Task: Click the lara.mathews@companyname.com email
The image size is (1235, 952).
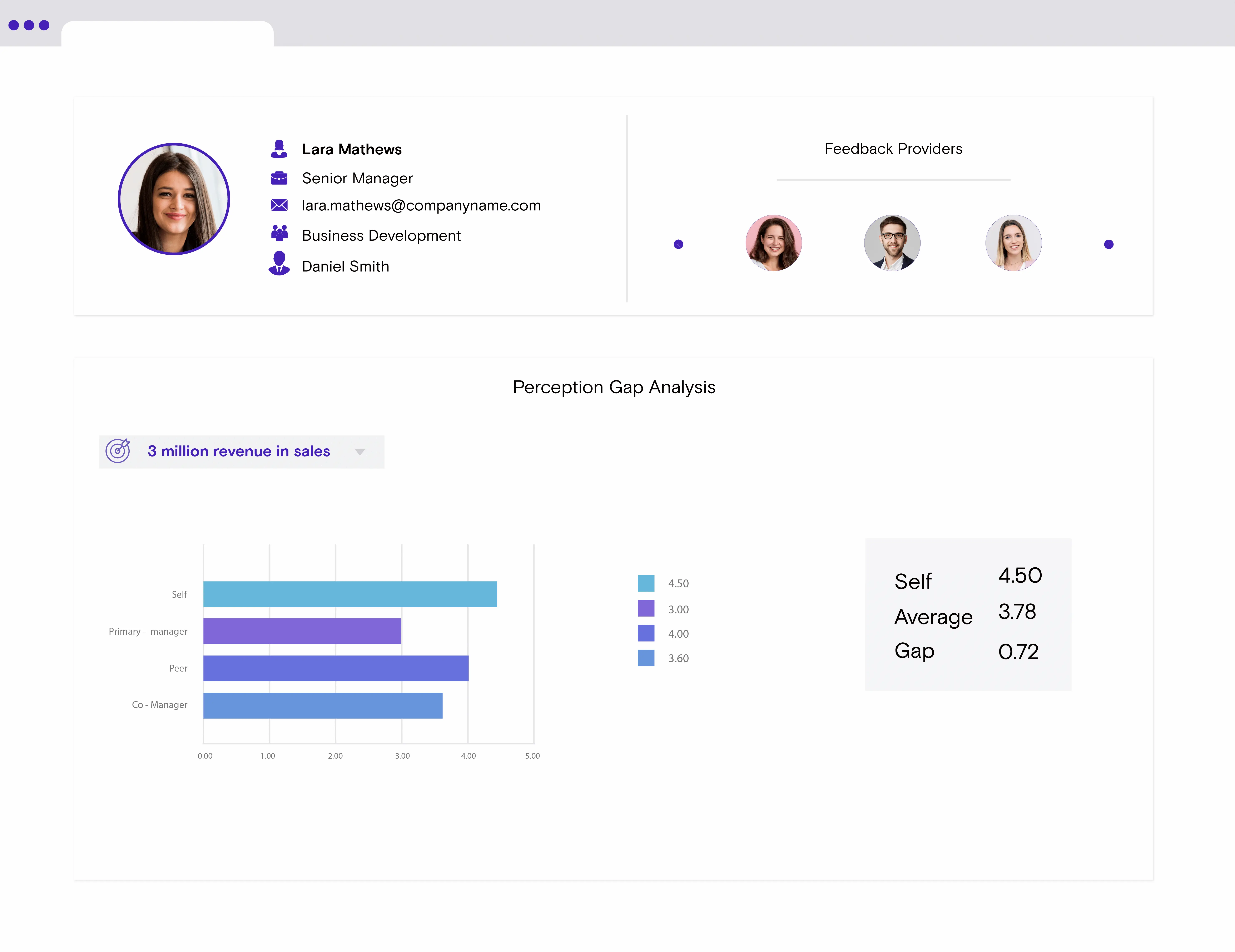Action: point(421,206)
